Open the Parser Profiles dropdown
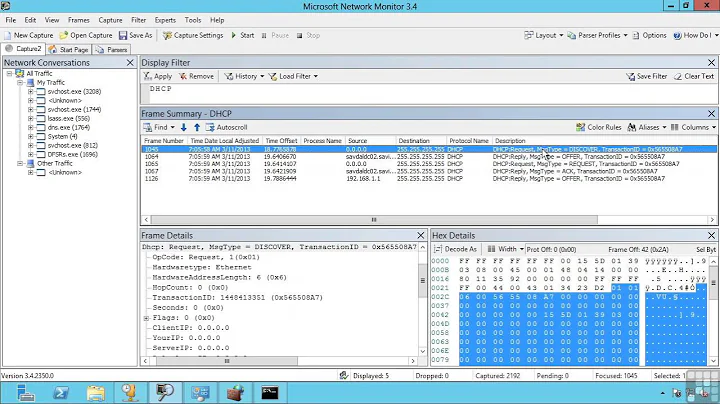 pyautogui.click(x=597, y=35)
